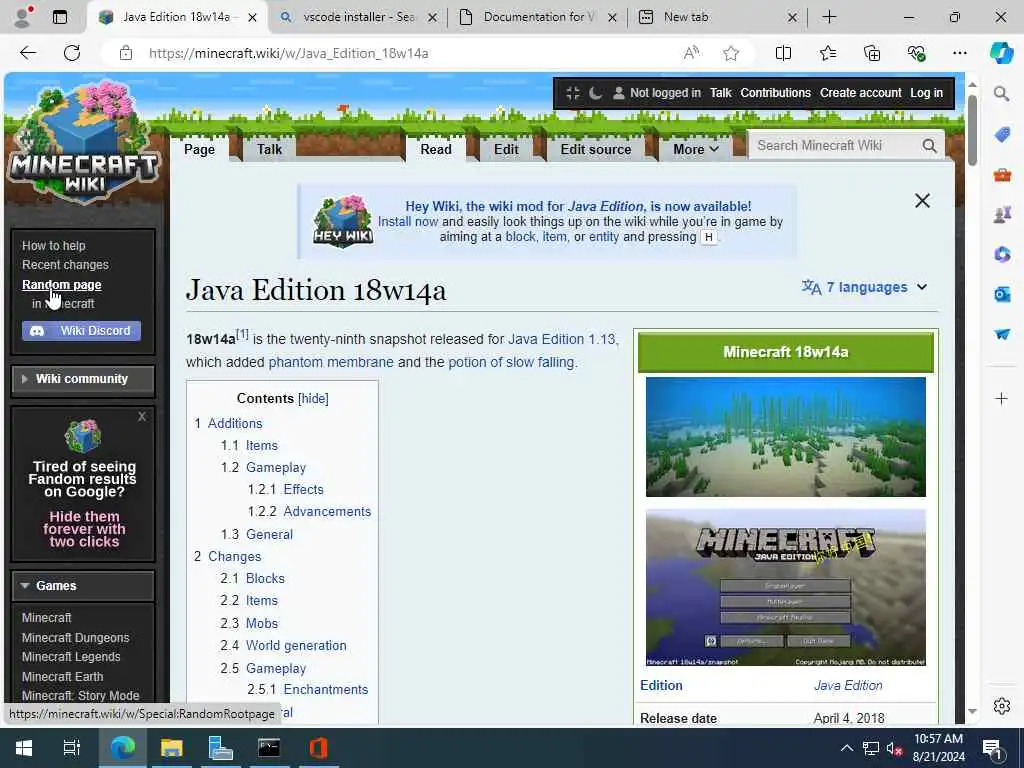Click the Create account link
1024x768 pixels.
860,93
